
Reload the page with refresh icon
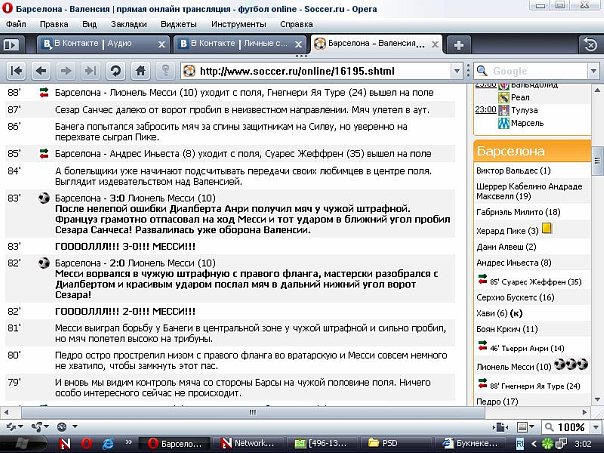click(116, 71)
